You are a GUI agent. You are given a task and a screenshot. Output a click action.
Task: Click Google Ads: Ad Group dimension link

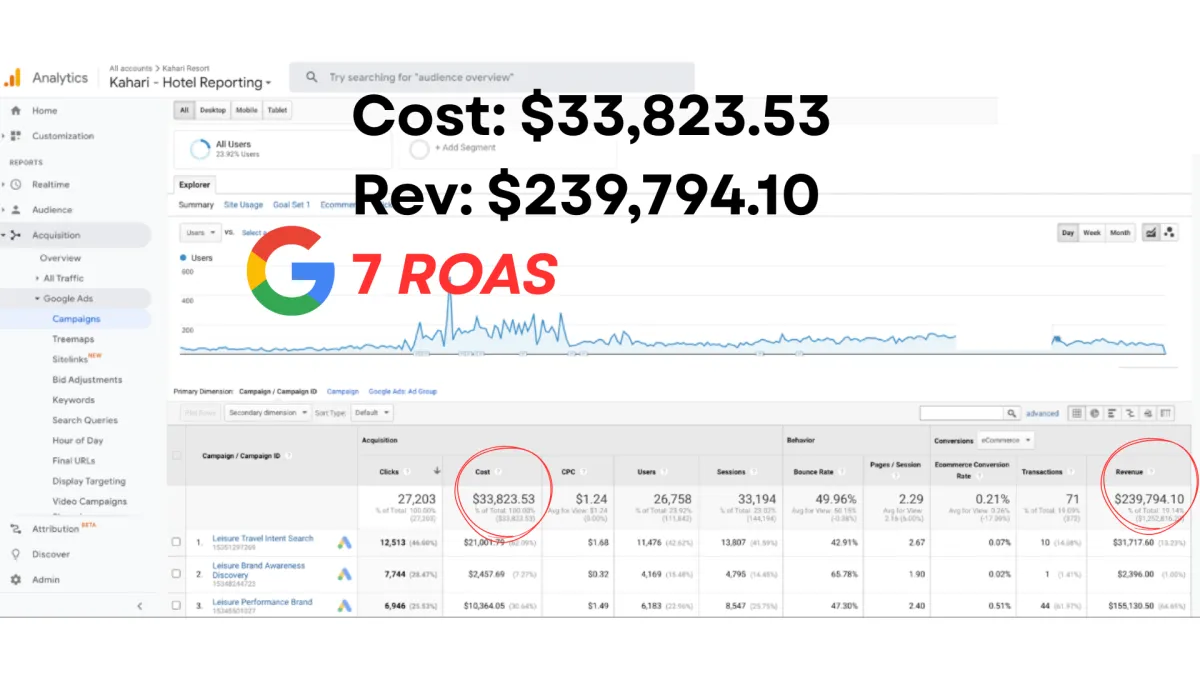pos(403,392)
